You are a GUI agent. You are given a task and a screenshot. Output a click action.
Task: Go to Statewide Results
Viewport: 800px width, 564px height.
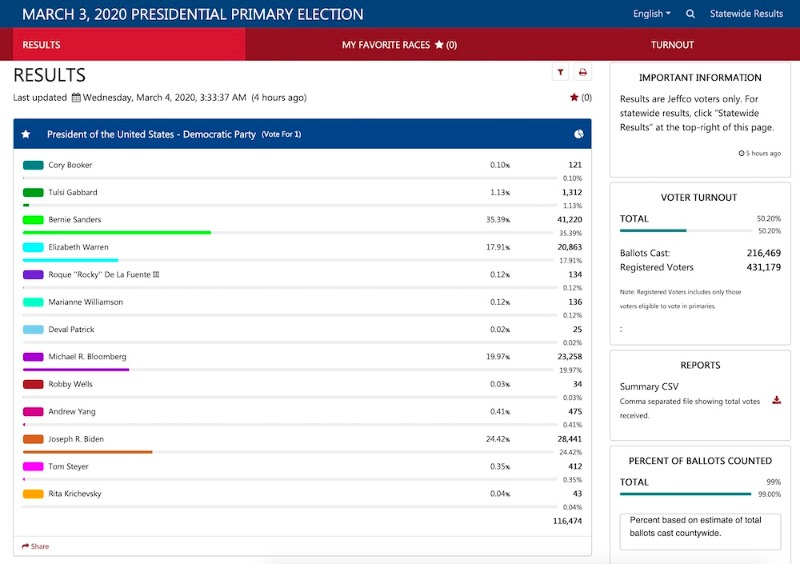click(x=746, y=14)
